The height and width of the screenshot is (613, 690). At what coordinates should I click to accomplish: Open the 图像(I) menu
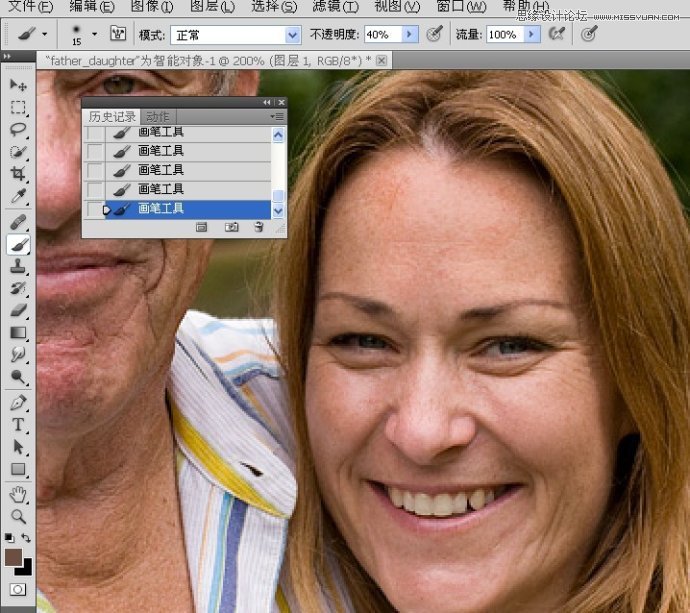[x=152, y=7]
